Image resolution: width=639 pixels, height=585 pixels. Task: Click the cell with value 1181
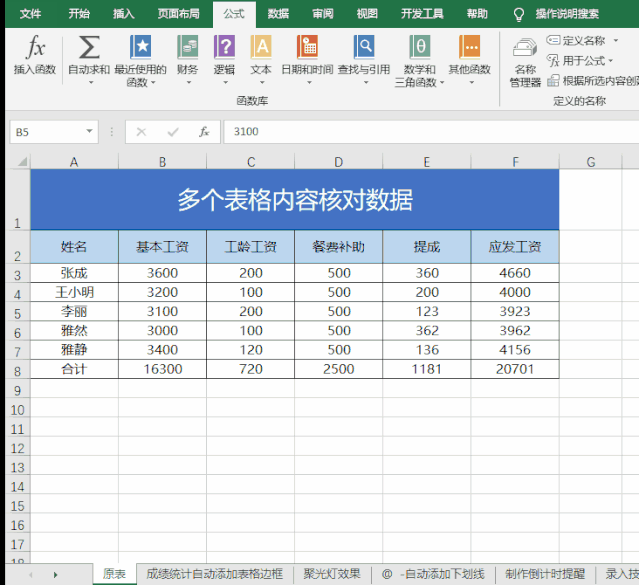click(x=427, y=369)
